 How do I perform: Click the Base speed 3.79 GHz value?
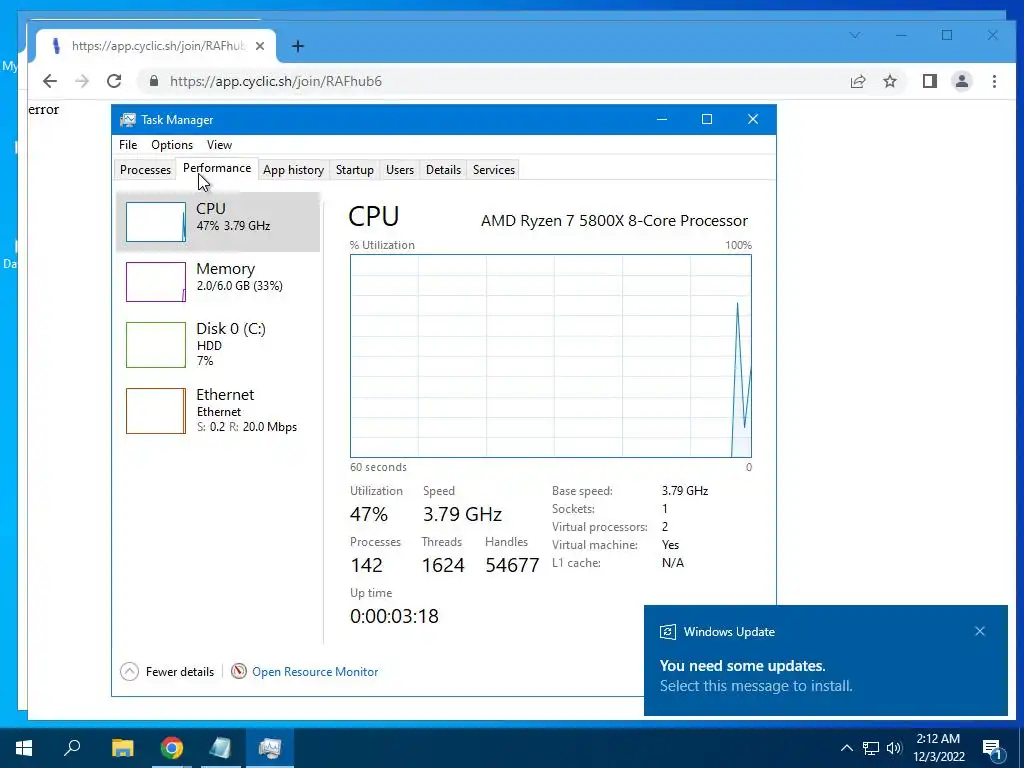click(685, 490)
